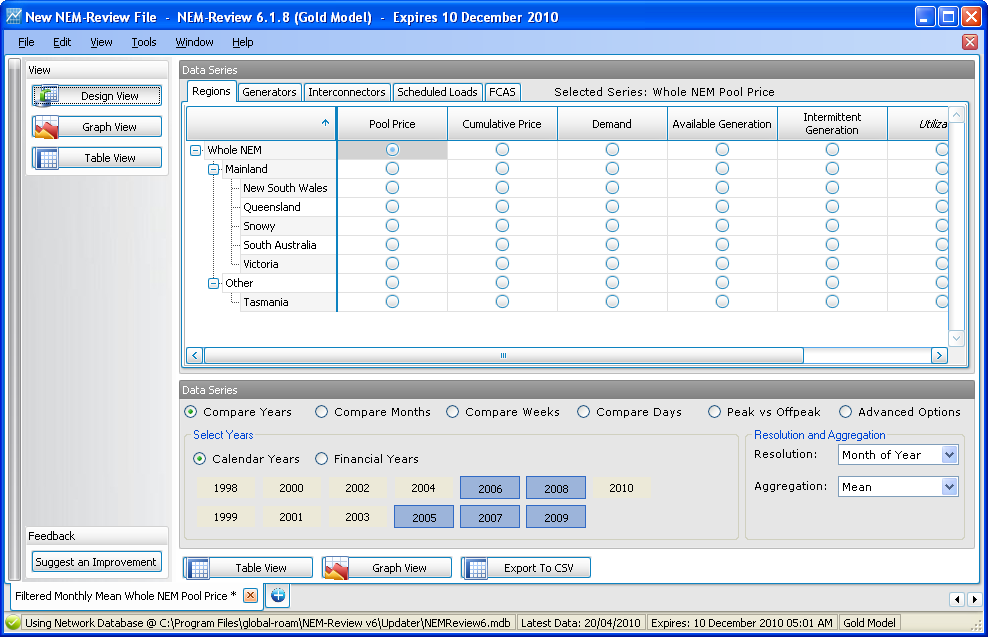Image resolution: width=988 pixels, height=637 pixels.
Task: Open the Aggregation dropdown
Action: [x=950, y=487]
